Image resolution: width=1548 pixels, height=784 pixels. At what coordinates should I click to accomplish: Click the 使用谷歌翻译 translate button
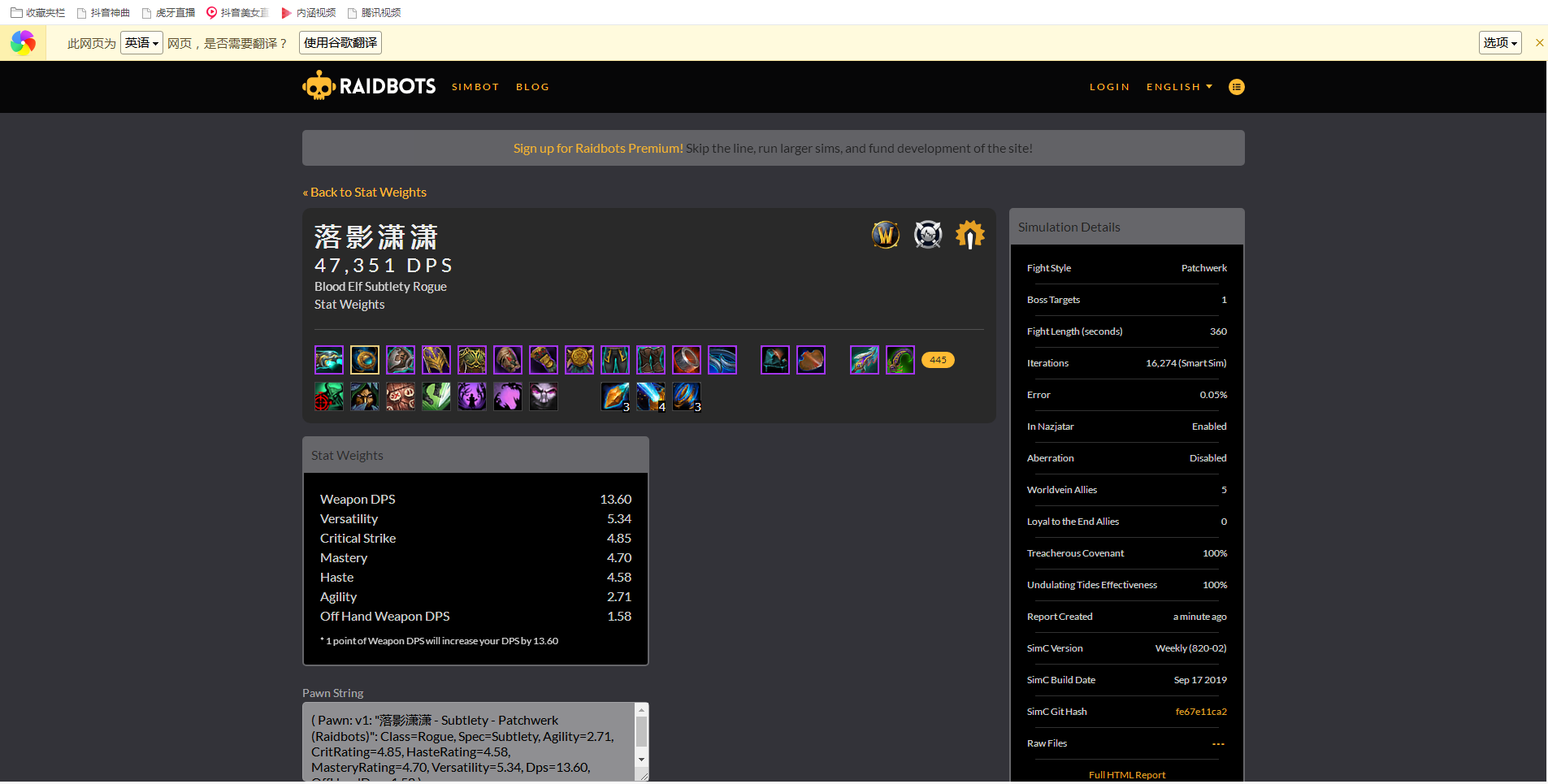[340, 43]
